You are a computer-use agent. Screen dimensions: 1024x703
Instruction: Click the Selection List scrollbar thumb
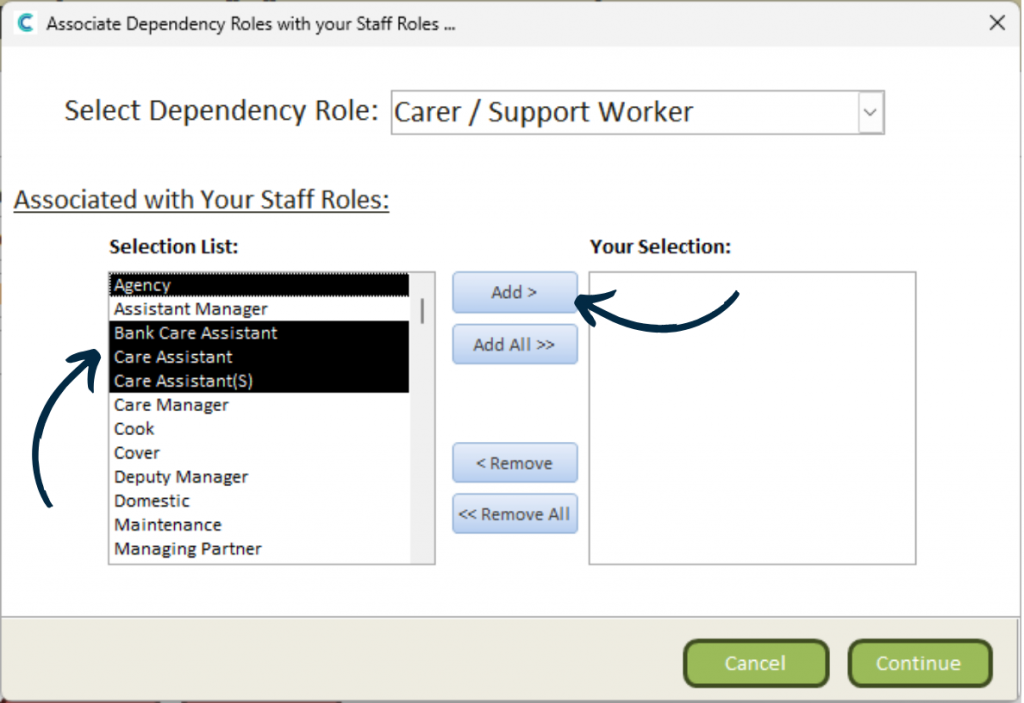(x=423, y=311)
